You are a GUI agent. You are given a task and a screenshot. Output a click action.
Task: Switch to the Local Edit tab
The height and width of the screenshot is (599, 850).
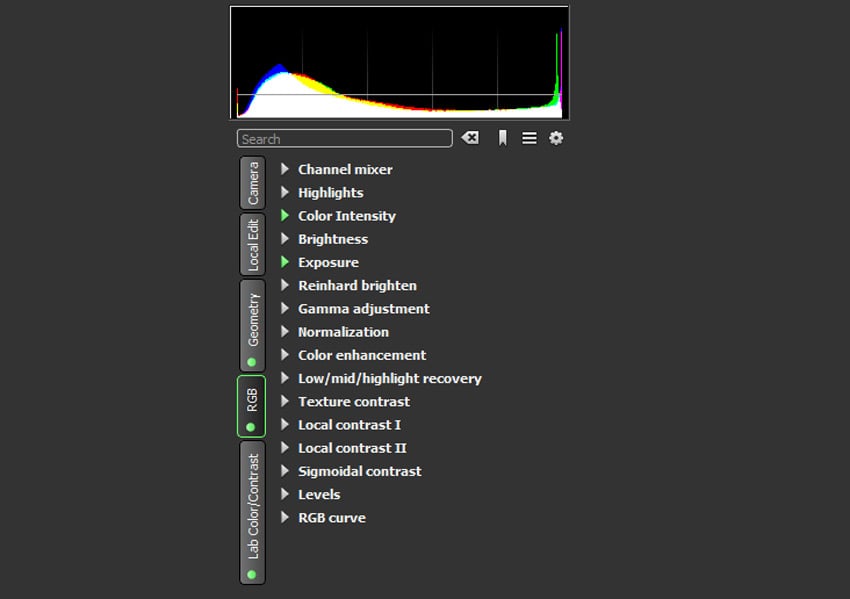pyautogui.click(x=253, y=244)
